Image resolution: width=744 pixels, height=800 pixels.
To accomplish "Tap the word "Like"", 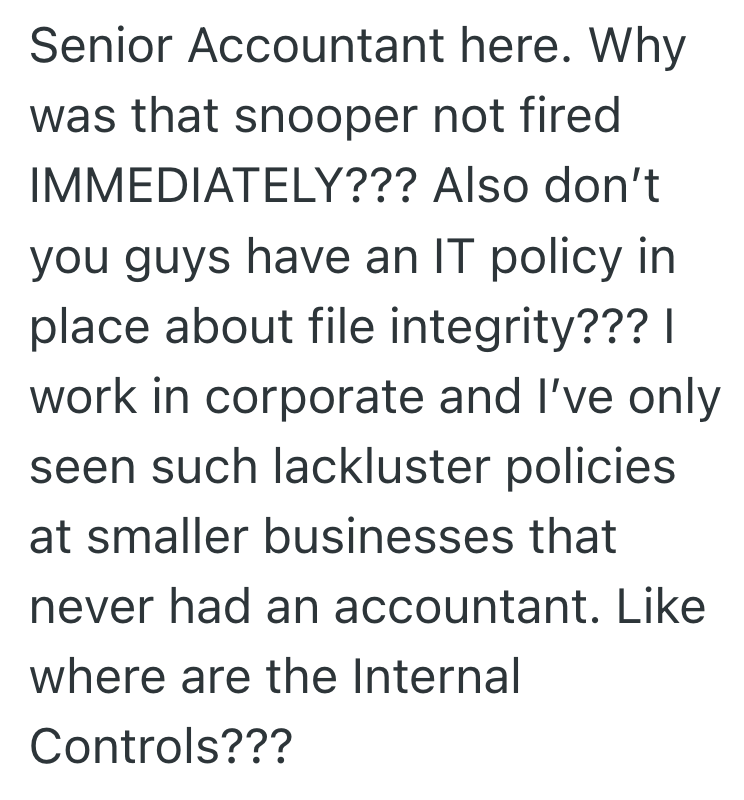I will coord(659,608).
